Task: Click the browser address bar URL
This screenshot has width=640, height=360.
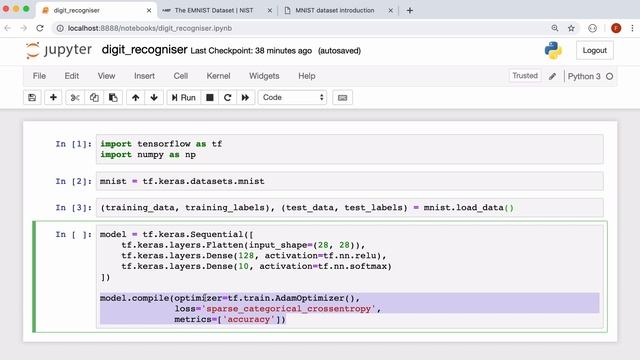Action: pos(150,28)
